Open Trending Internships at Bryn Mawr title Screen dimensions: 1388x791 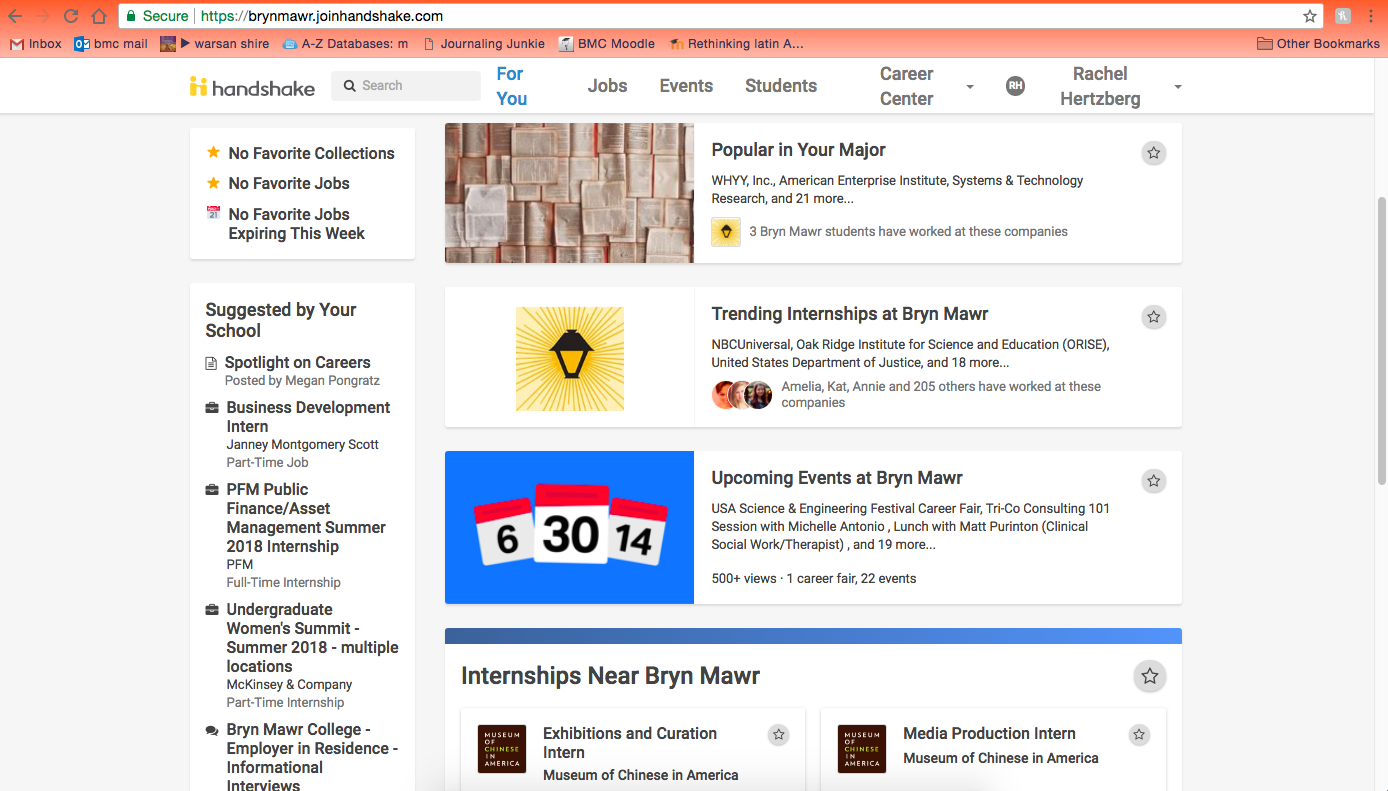[849, 314]
